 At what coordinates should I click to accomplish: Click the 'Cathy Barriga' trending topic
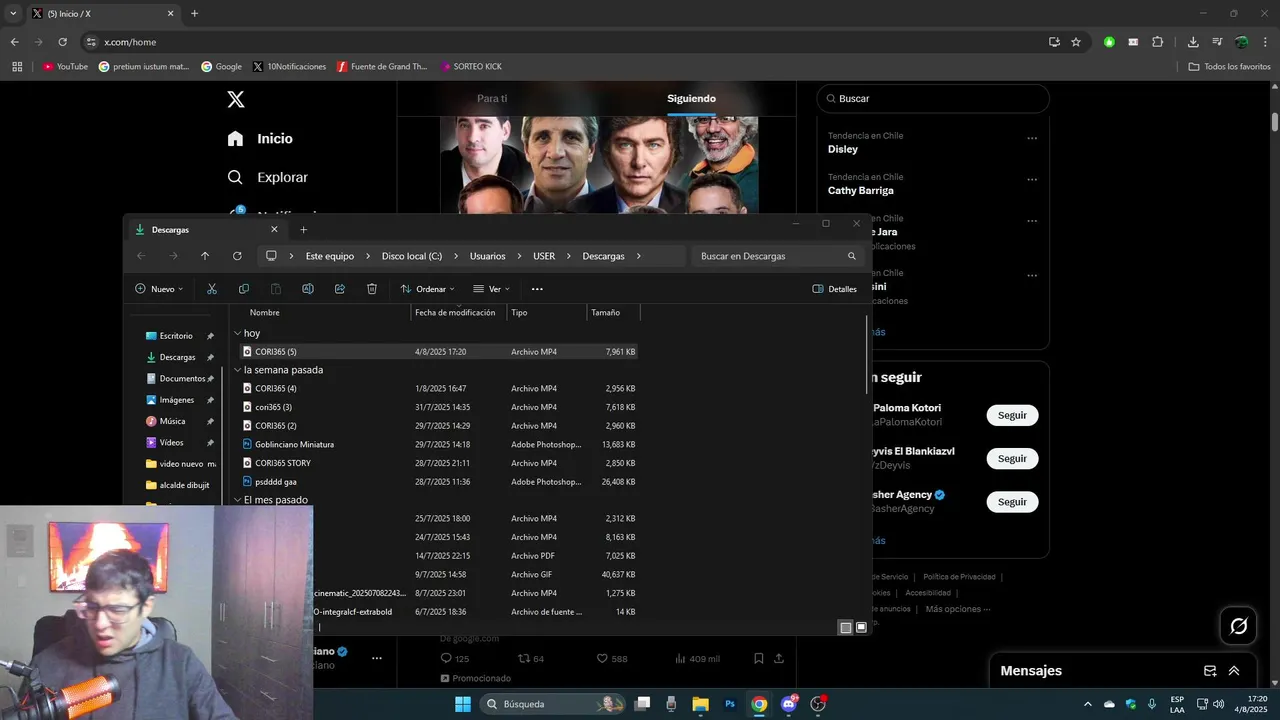point(861,190)
